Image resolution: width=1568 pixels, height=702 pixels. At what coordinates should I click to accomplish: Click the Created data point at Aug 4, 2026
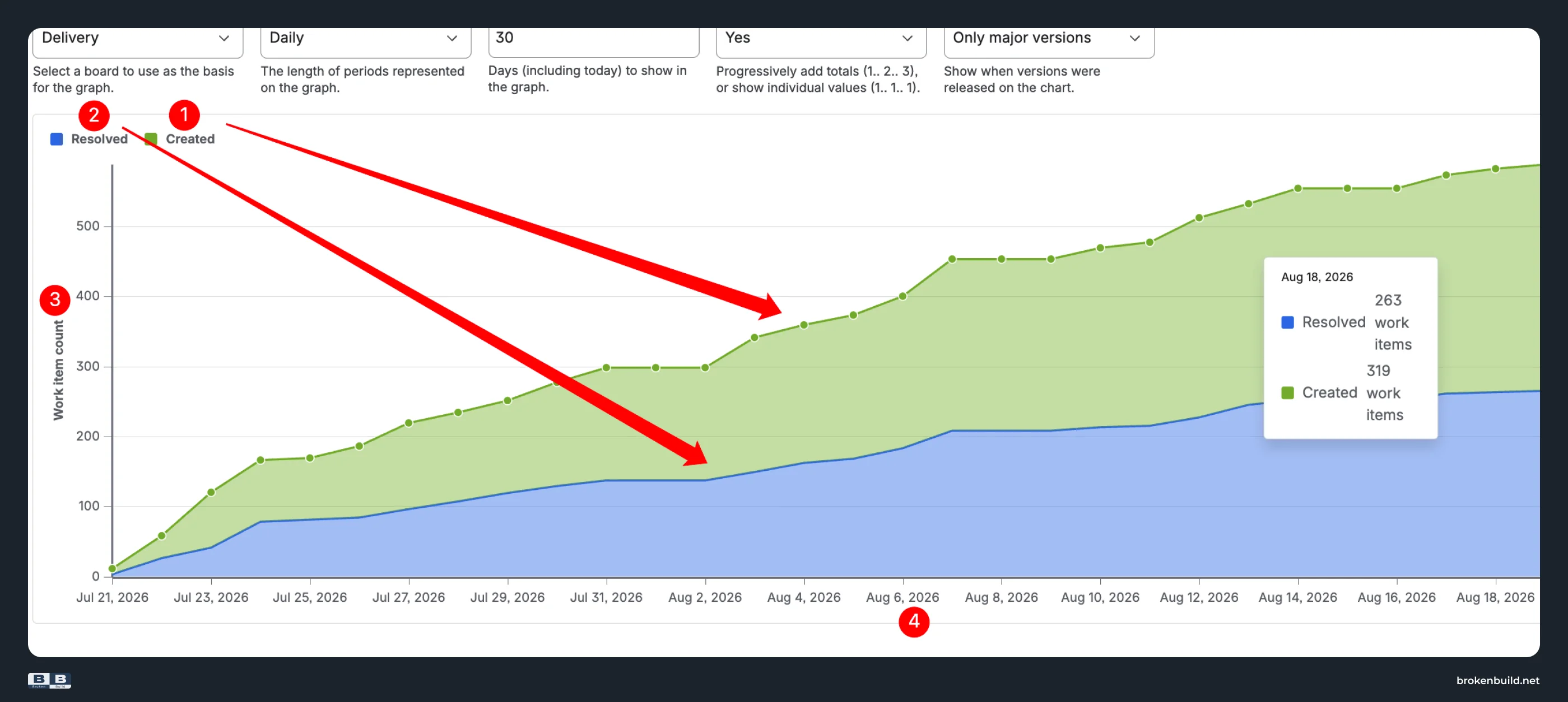click(804, 325)
